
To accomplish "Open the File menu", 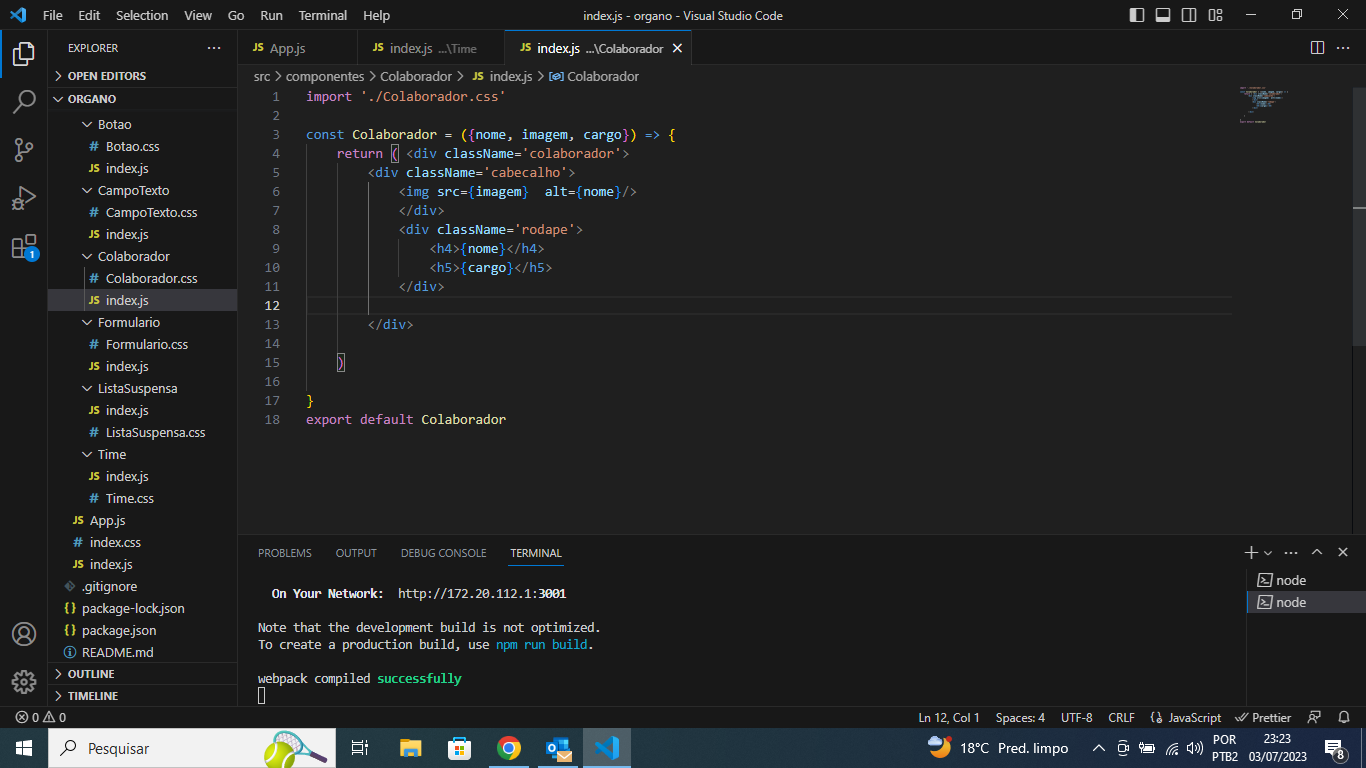I will [52, 15].
